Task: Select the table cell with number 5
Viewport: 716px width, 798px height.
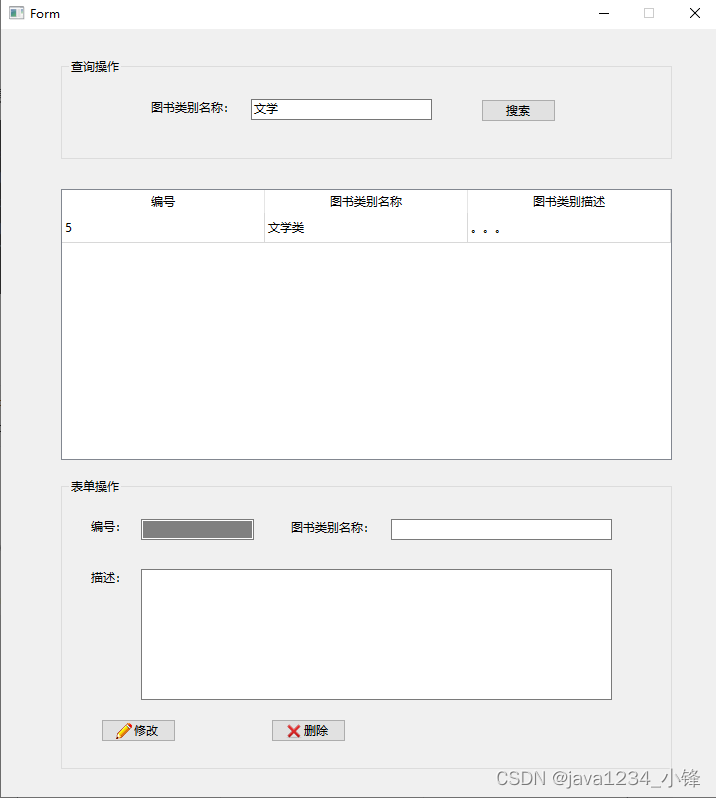Action: click(x=163, y=228)
